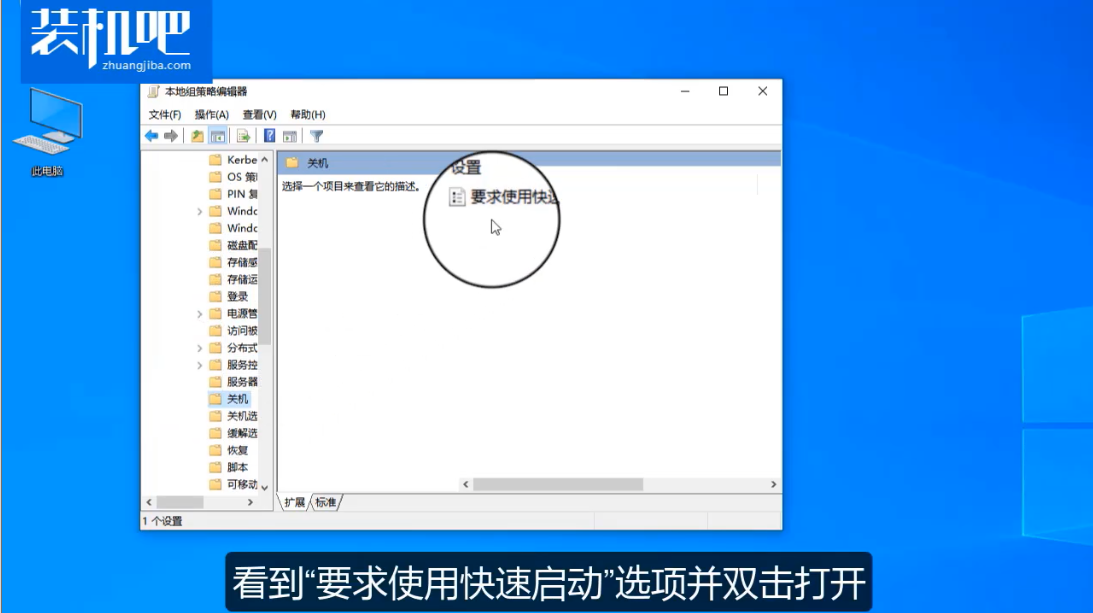Click the Up one level folder icon

tap(197, 136)
